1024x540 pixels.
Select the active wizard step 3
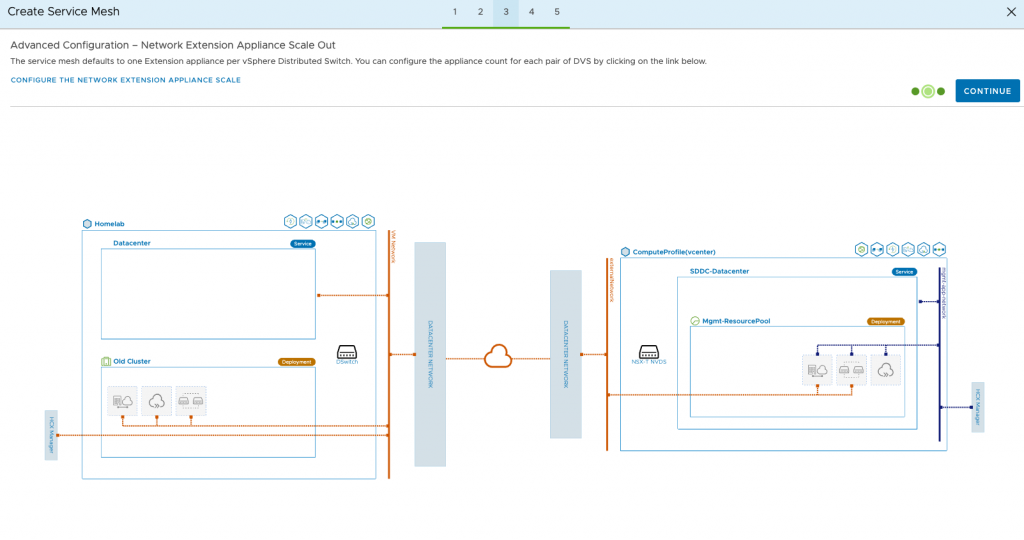click(505, 12)
